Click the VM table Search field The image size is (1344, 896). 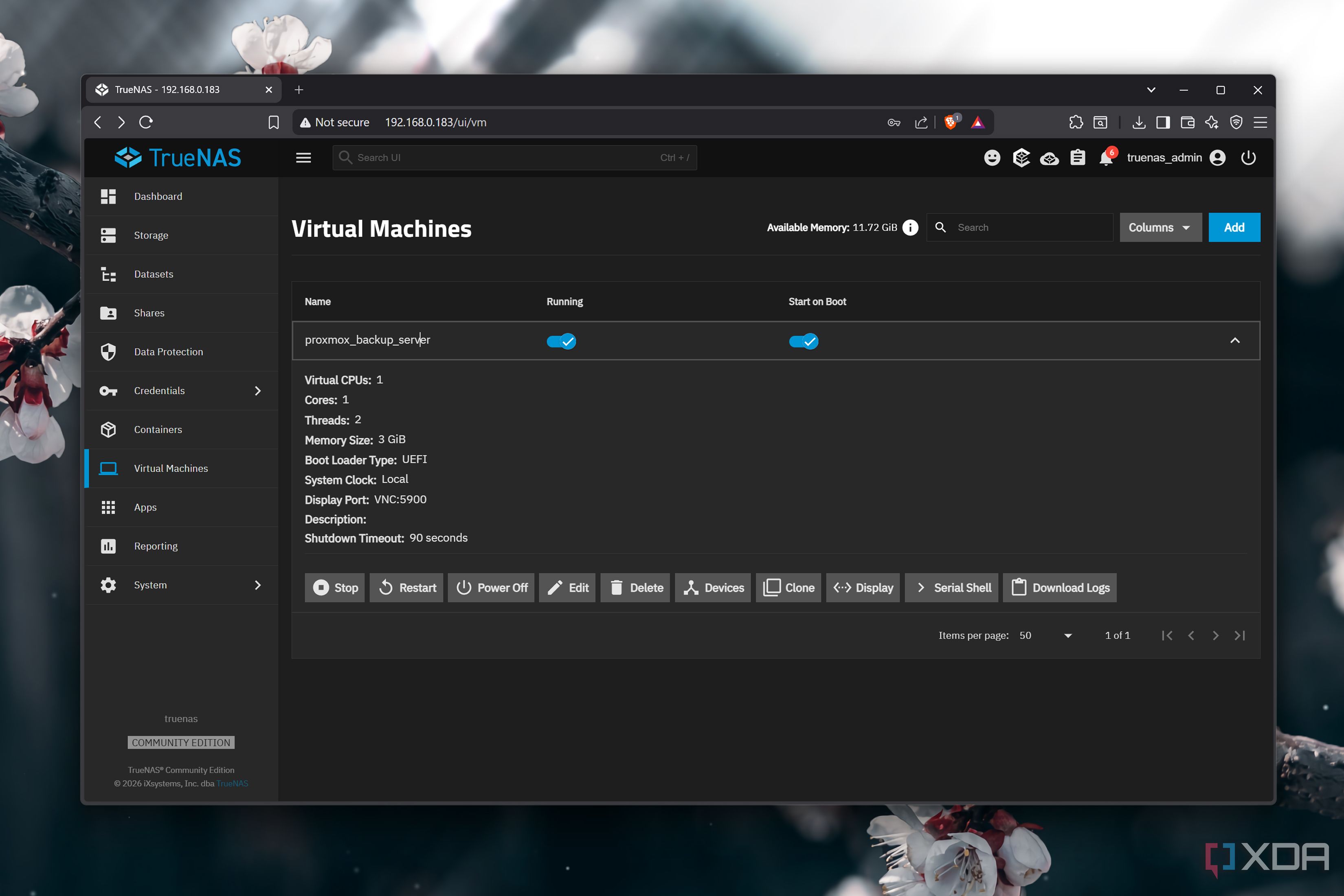[1020, 227]
